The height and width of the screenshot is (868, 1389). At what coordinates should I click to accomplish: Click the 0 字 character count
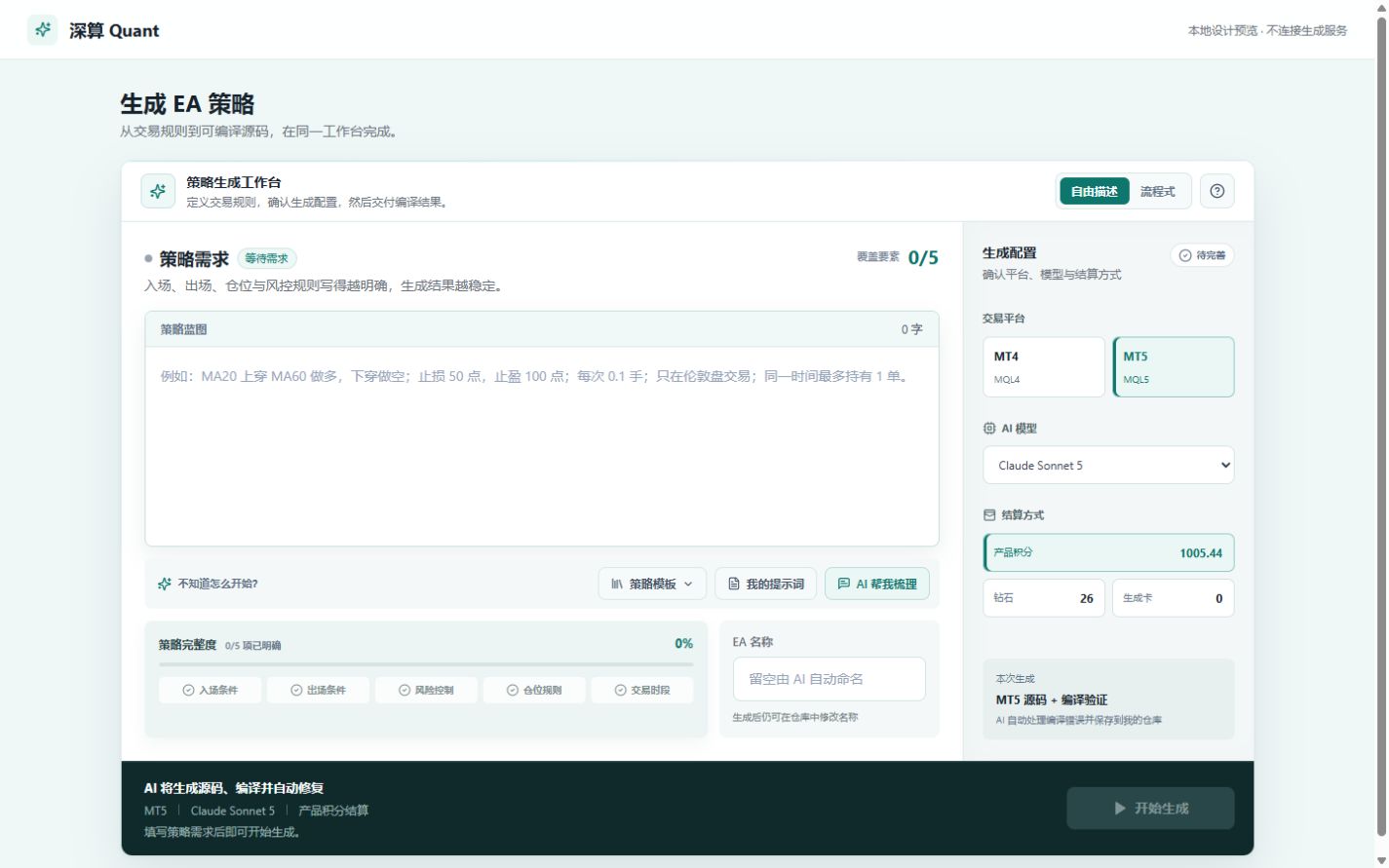point(911,329)
